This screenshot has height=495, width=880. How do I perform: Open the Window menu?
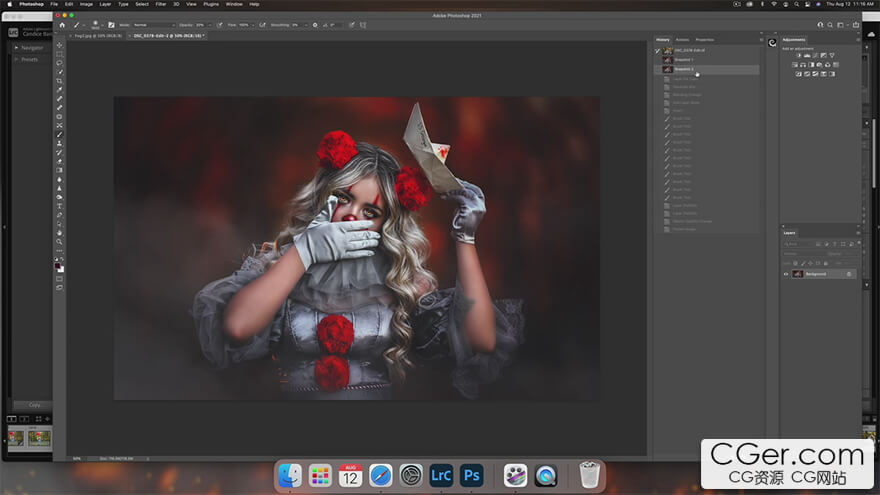(234, 4)
